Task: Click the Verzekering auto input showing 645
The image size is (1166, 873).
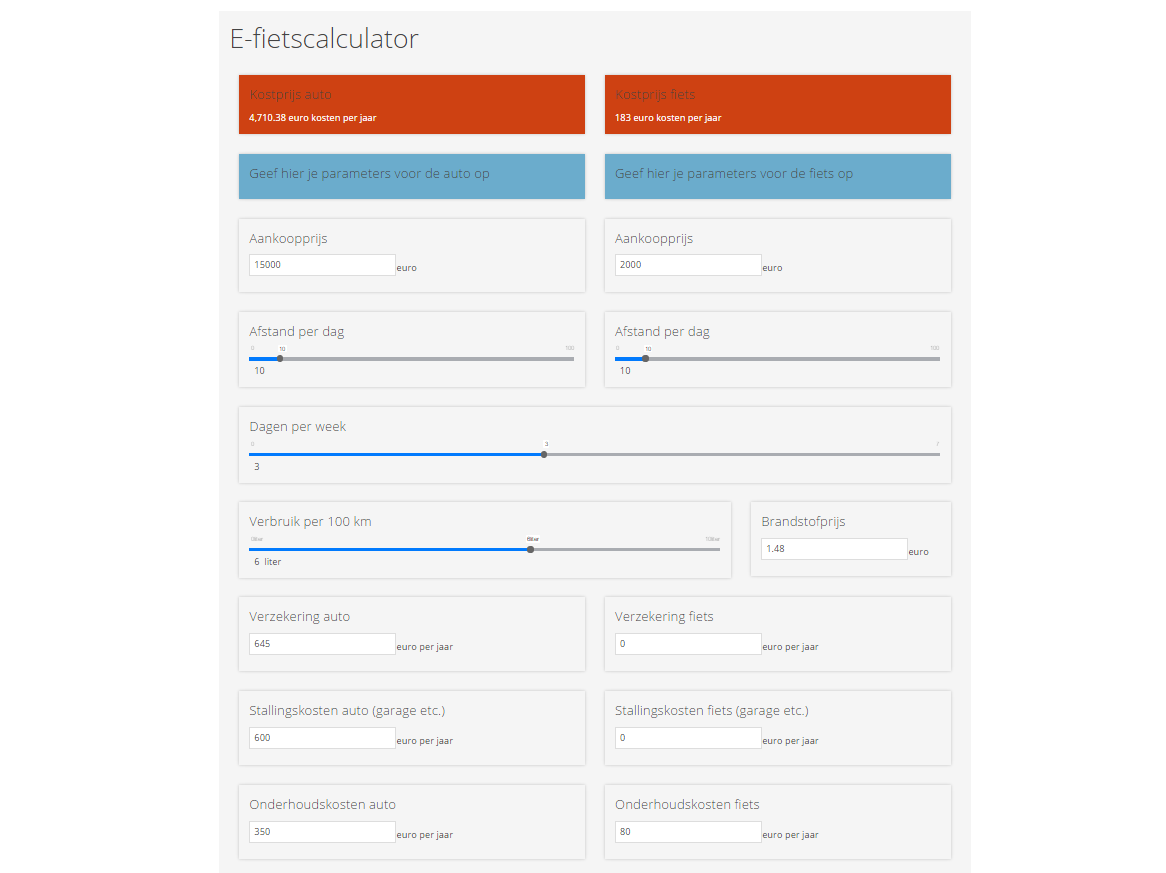Action: click(322, 644)
